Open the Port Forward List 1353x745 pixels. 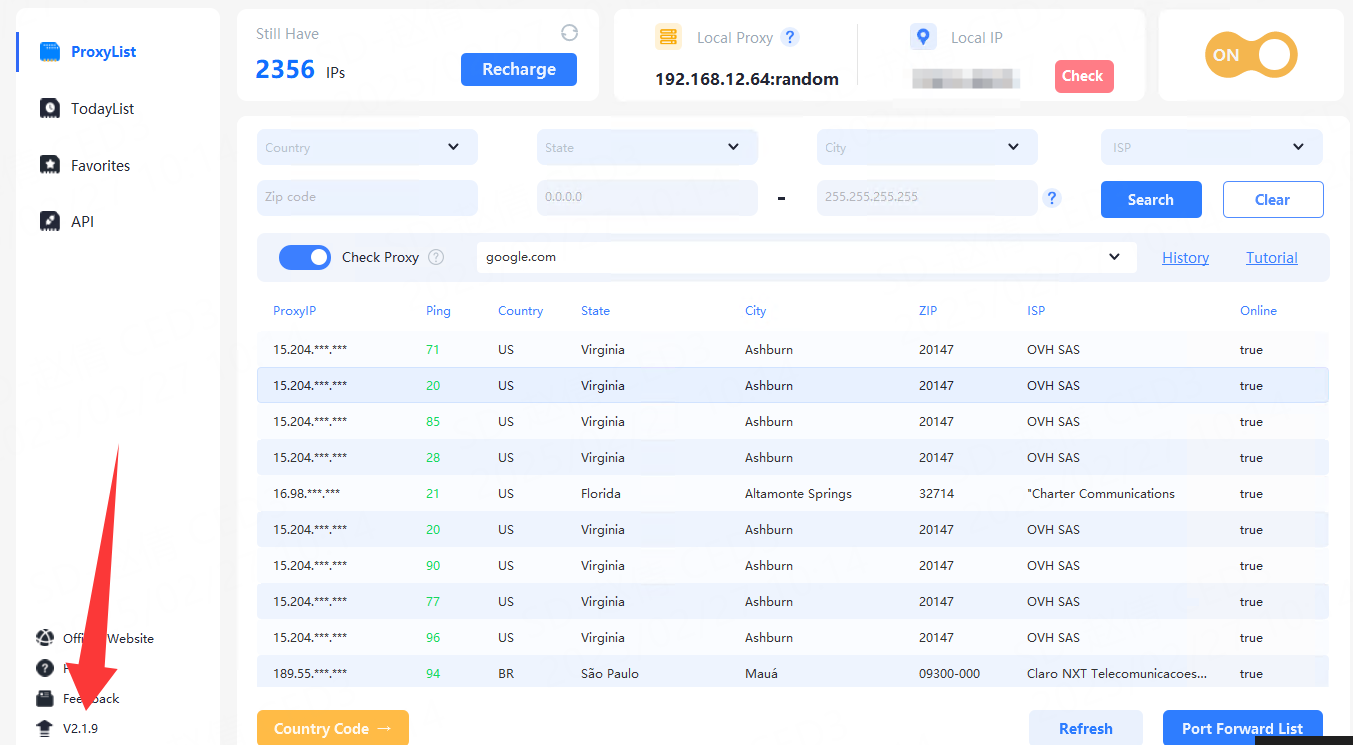pyautogui.click(x=1243, y=728)
